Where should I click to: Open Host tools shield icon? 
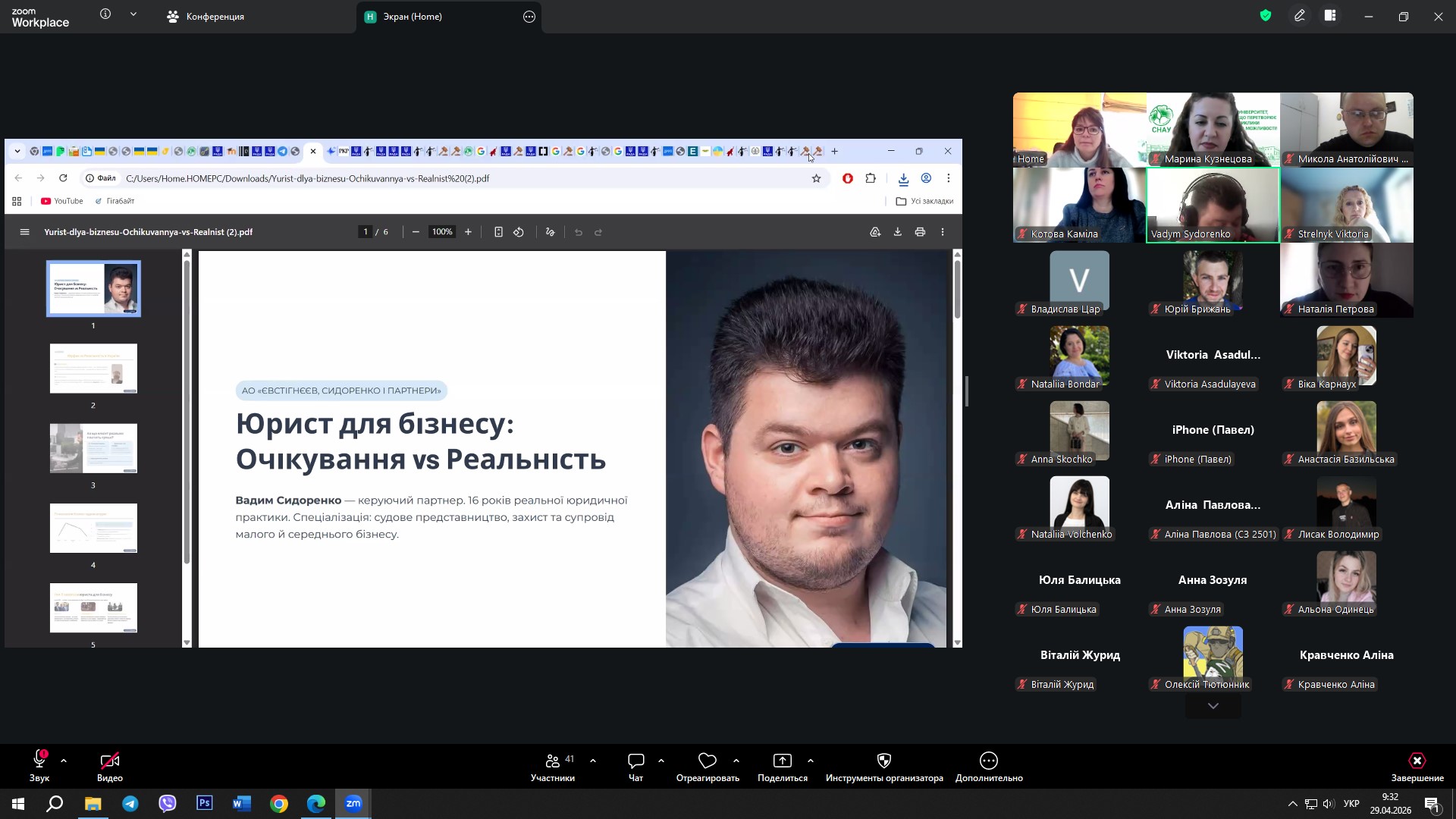tap(883, 761)
